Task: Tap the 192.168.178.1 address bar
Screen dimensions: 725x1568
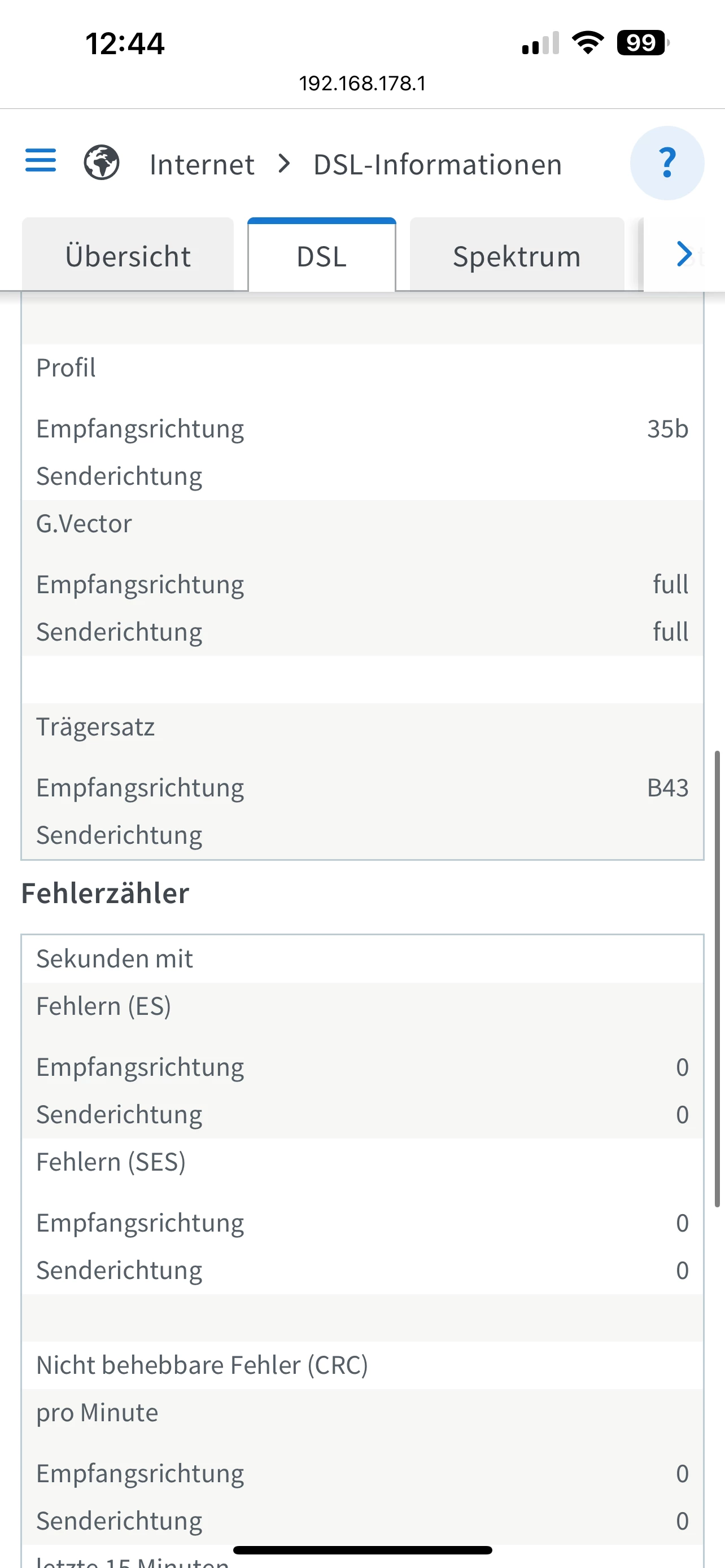Action: [x=362, y=84]
